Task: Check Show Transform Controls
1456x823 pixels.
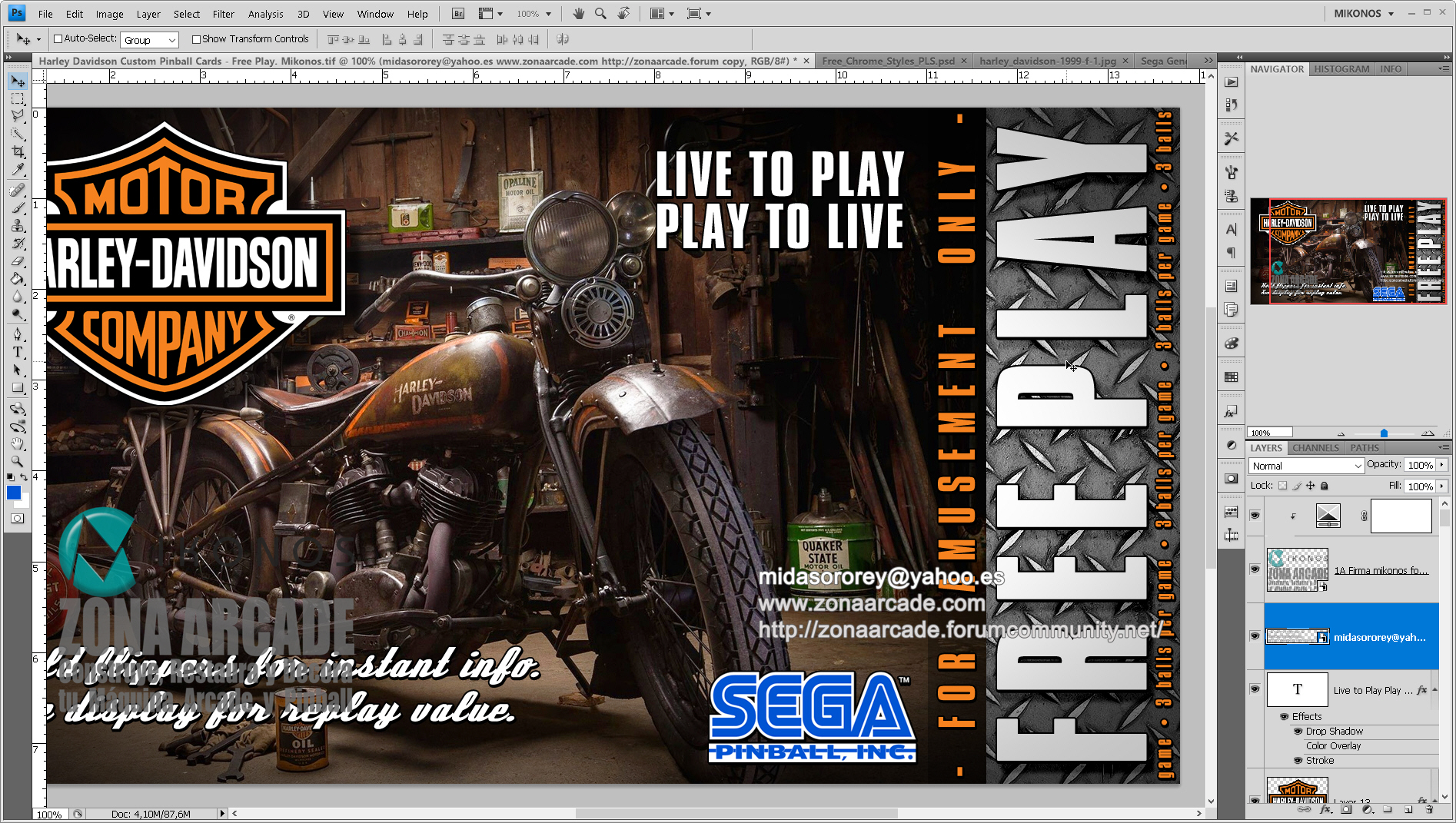Action: tap(197, 38)
